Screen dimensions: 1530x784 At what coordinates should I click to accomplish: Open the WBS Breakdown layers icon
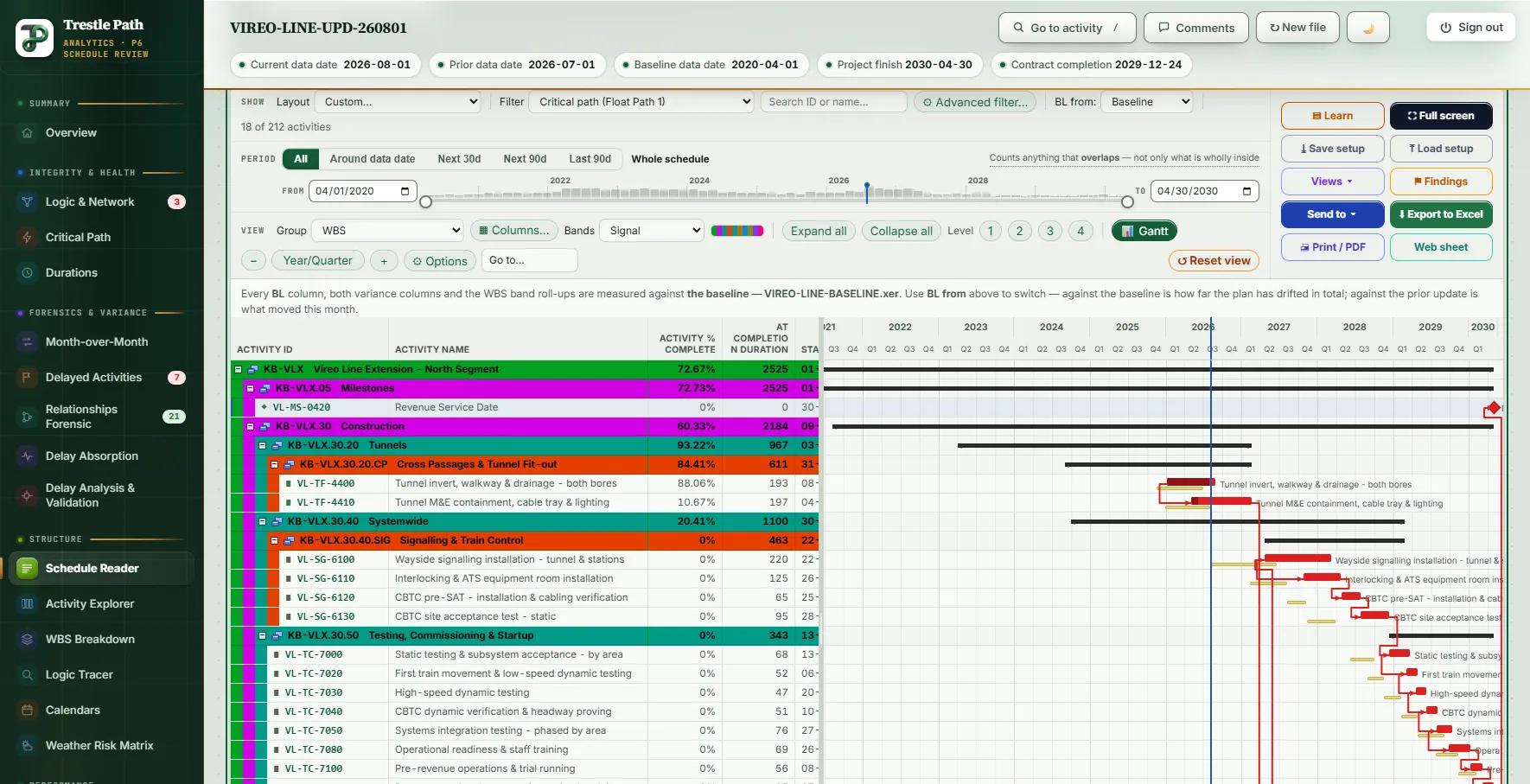click(x=28, y=640)
